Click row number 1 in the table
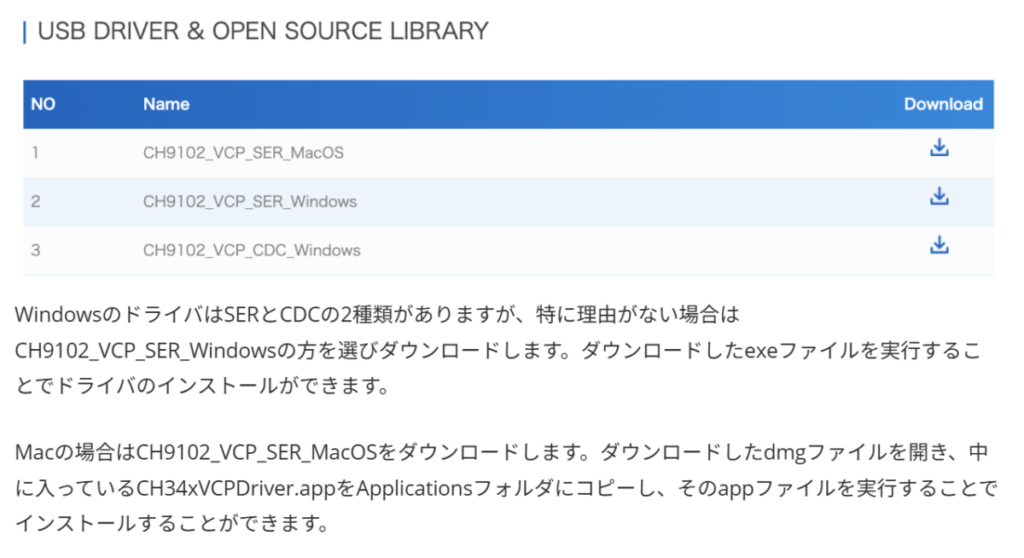1024x558 pixels. click(35, 153)
